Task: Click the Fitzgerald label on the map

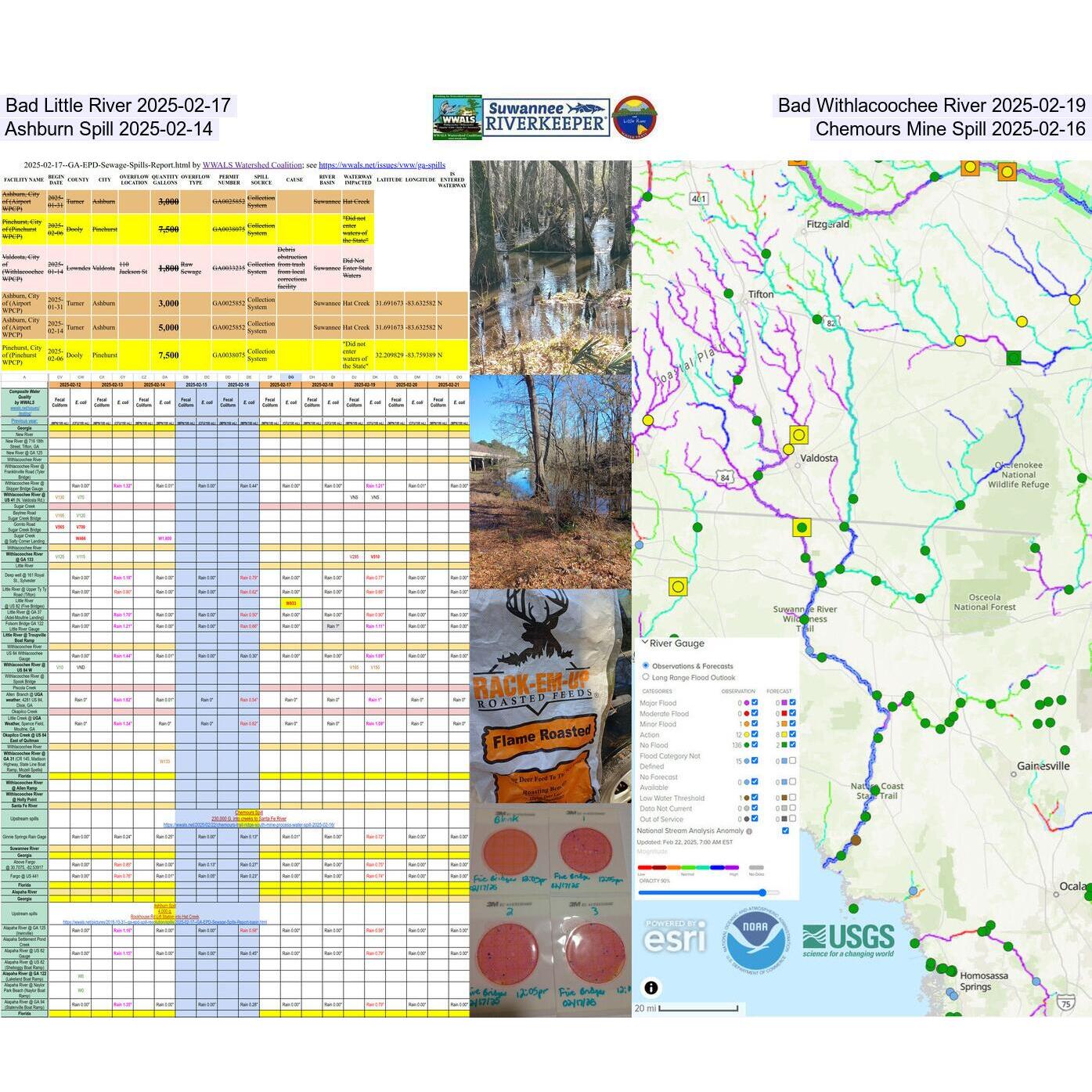Action: pyautogui.click(x=828, y=224)
